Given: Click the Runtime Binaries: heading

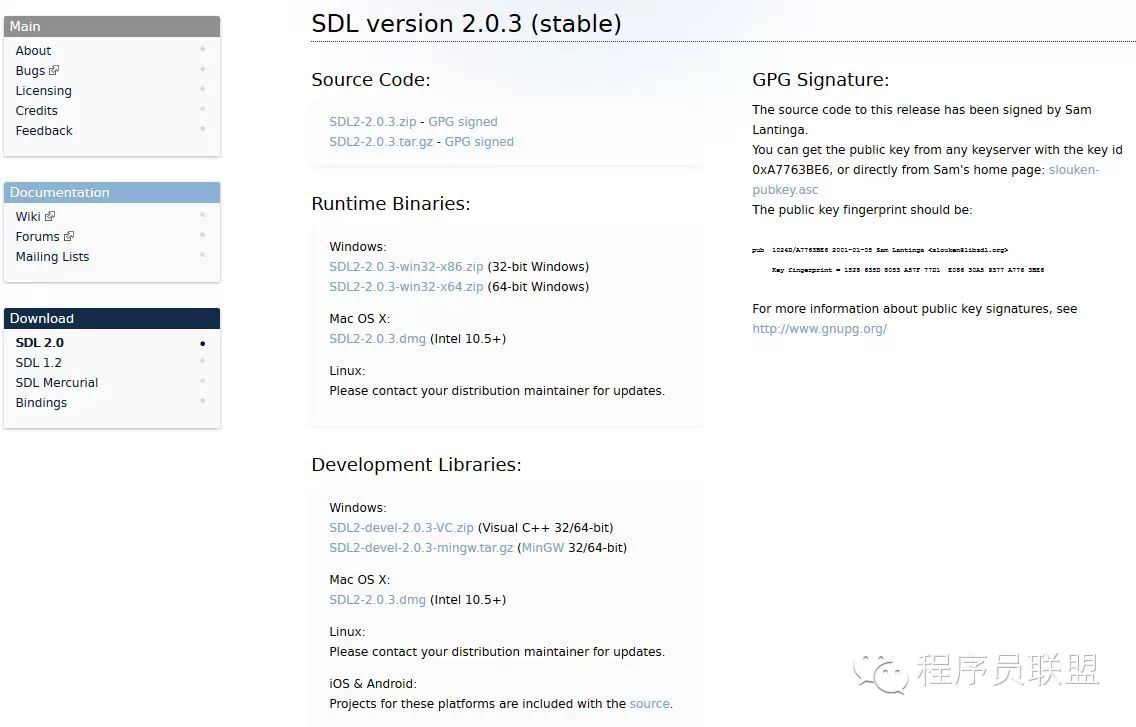Looking at the screenshot, I should (x=391, y=204).
